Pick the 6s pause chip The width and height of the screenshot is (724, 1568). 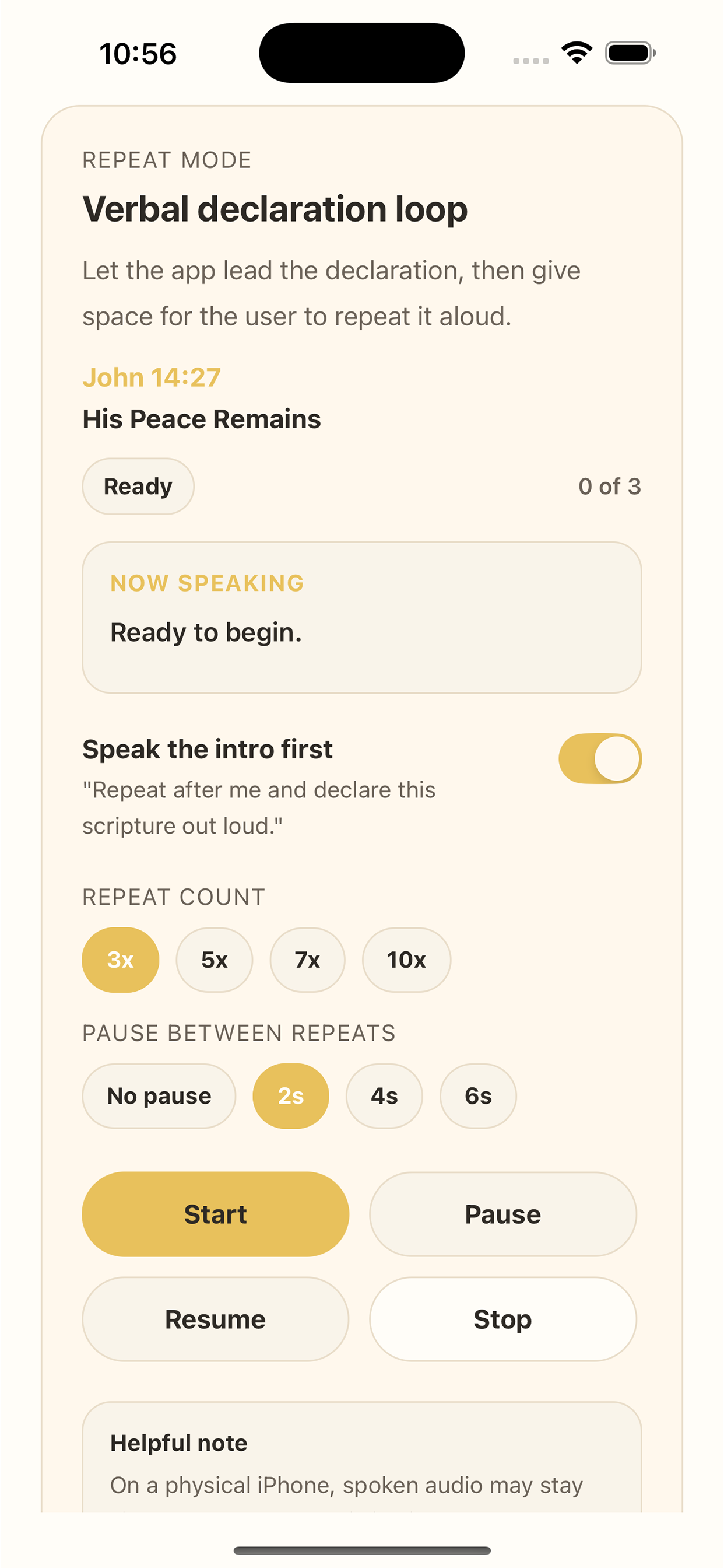pyautogui.click(x=478, y=1096)
